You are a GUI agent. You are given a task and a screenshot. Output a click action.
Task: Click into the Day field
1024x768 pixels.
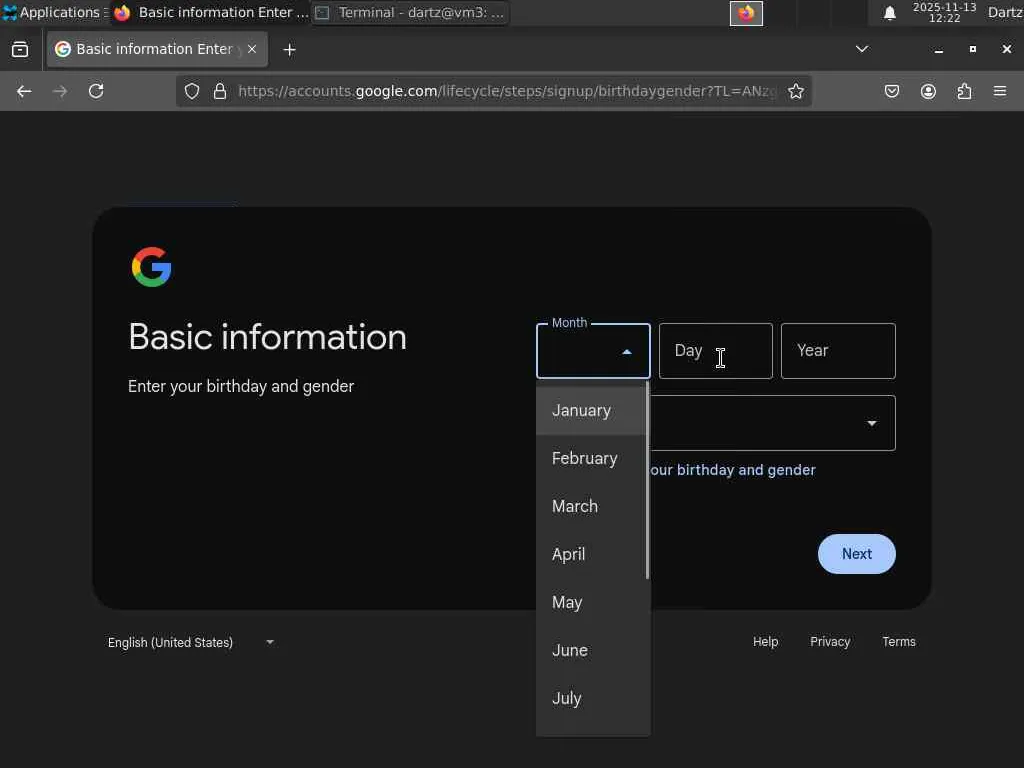716,351
